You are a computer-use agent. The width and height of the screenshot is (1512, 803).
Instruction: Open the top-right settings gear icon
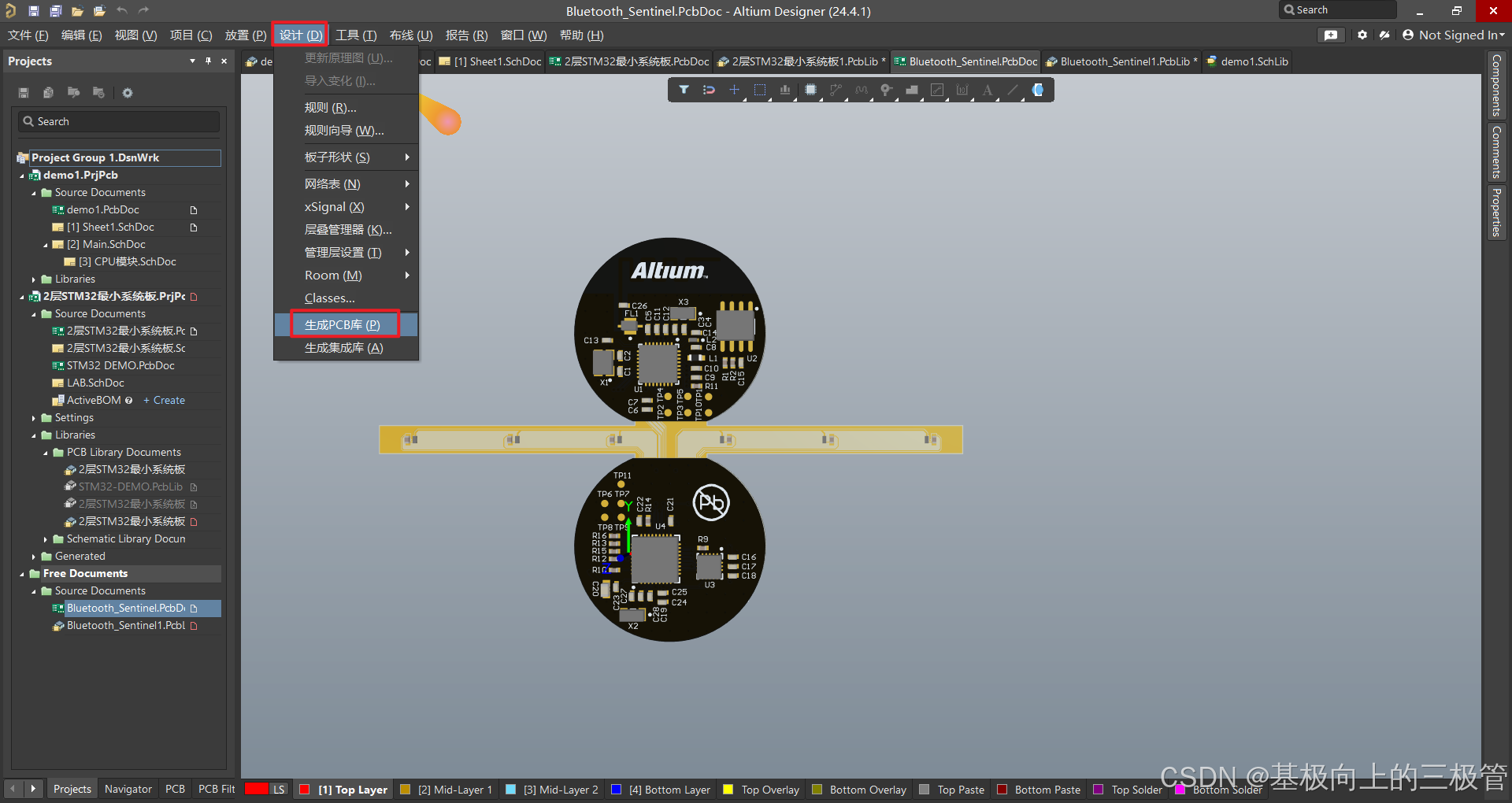pyautogui.click(x=1362, y=35)
